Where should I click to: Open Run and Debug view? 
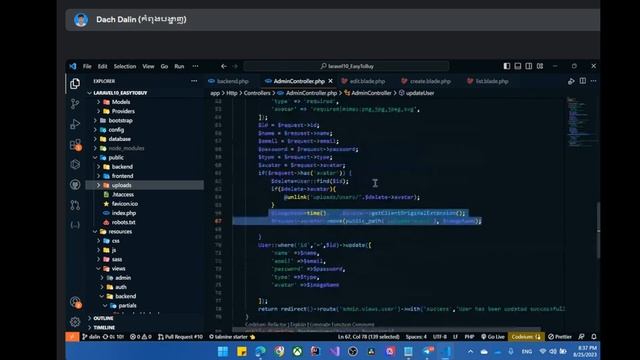75,124
